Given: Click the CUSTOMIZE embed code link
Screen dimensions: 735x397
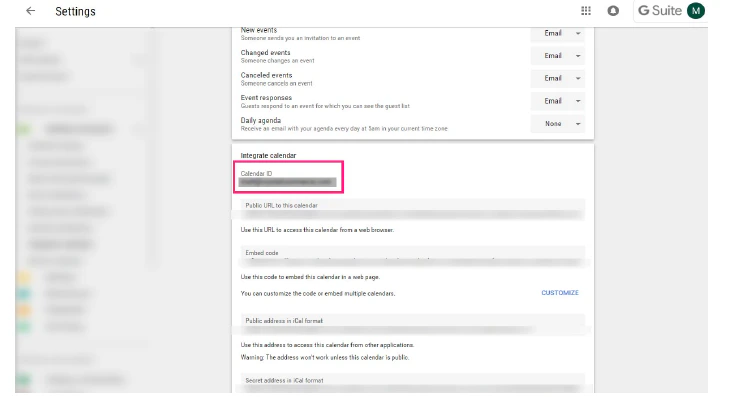Looking at the screenshot, I should pyautogui.click(x=560, y=292).
